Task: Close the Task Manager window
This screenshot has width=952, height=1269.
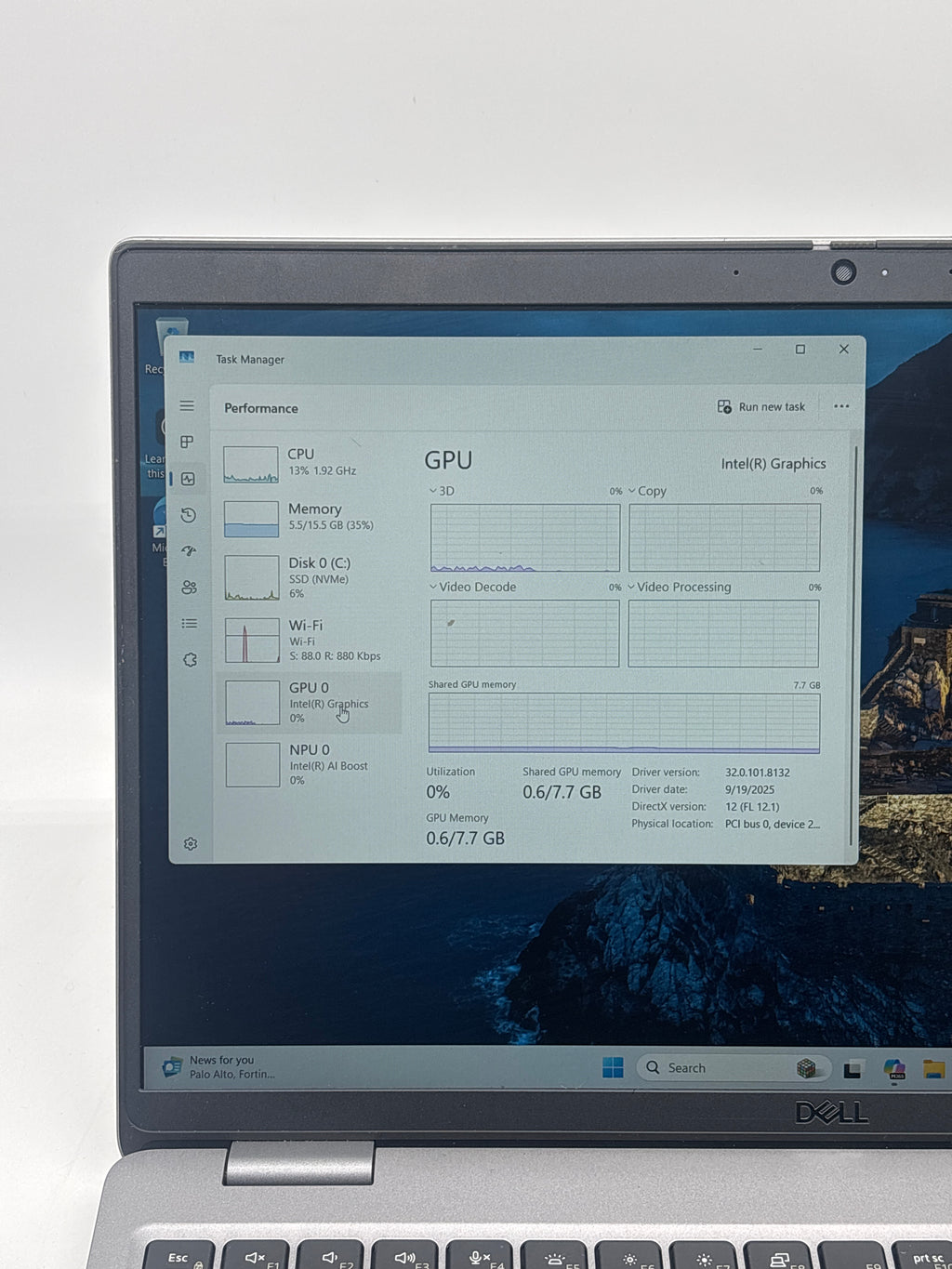Action: coord(844,350)
